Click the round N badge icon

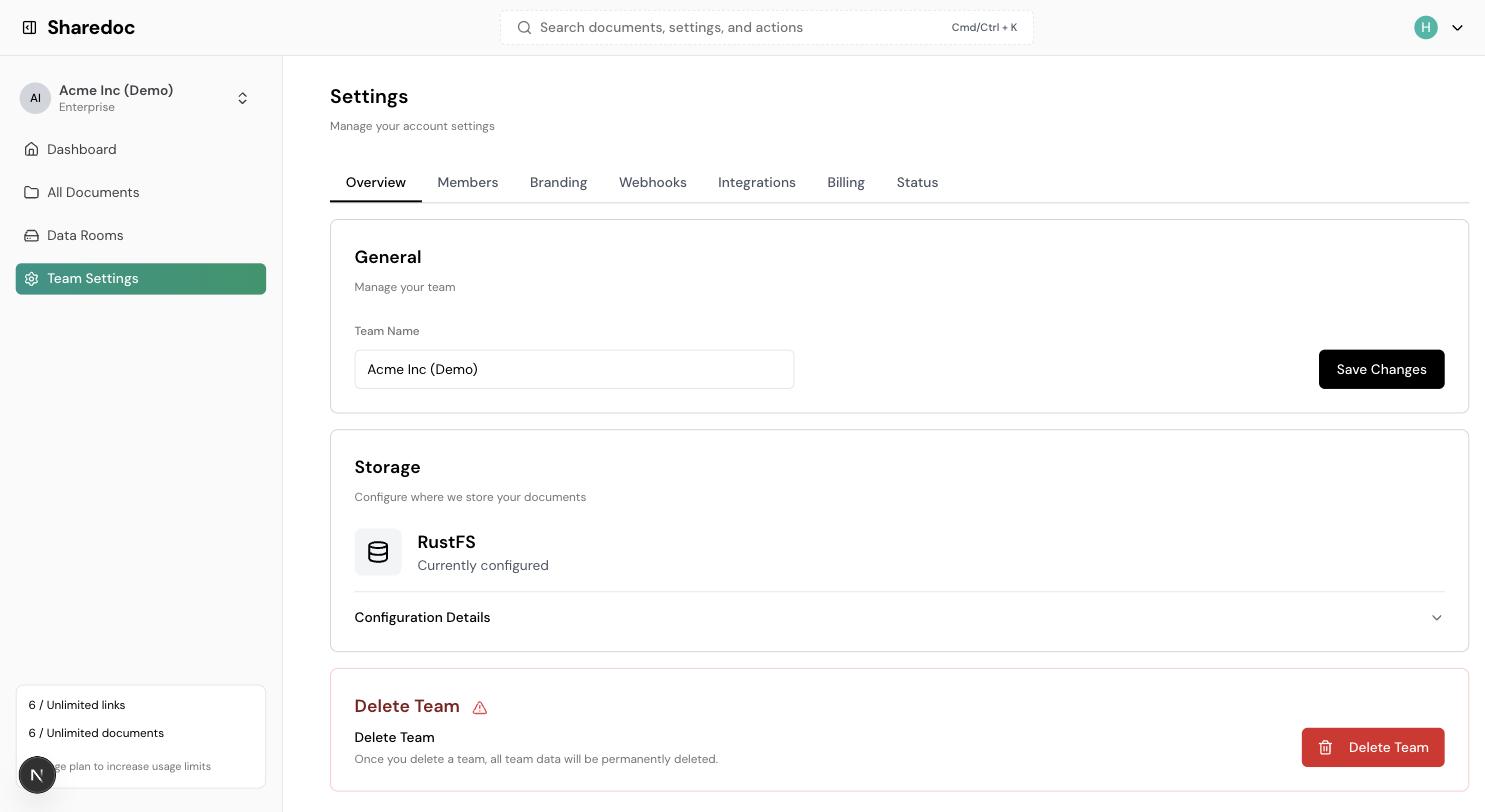tap(37, 775)
